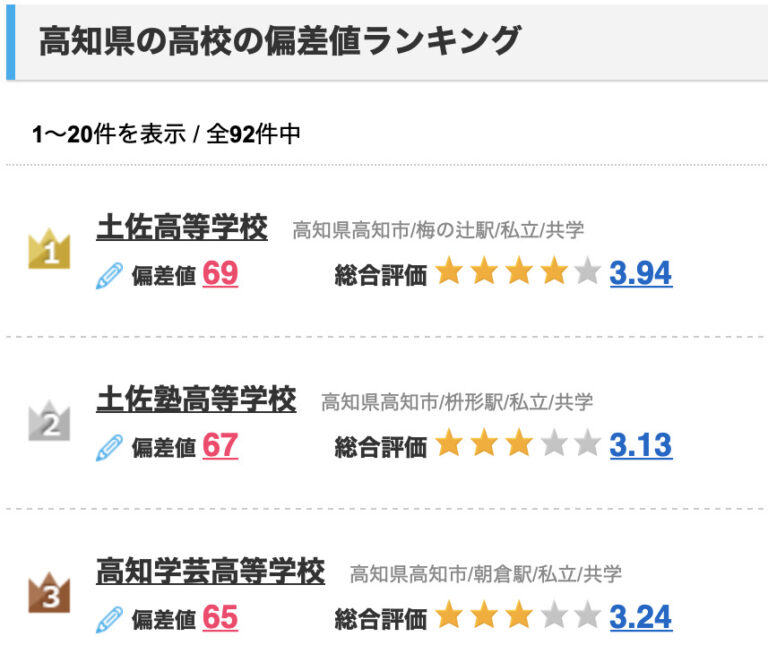
Task: Click the gold rank 1 crown icon
Action: coord(49,250)
